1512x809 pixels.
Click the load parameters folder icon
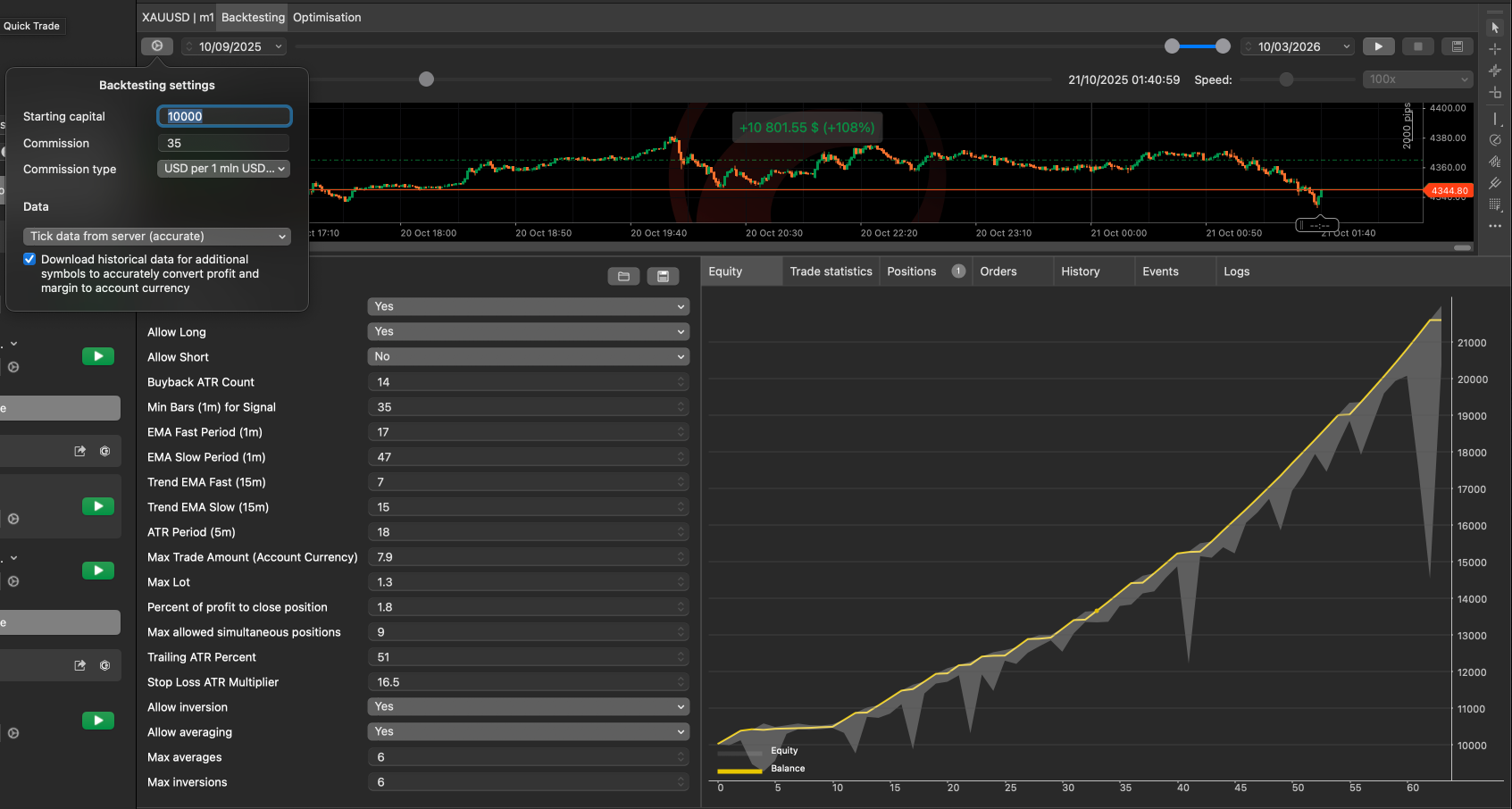click(623, 276)
